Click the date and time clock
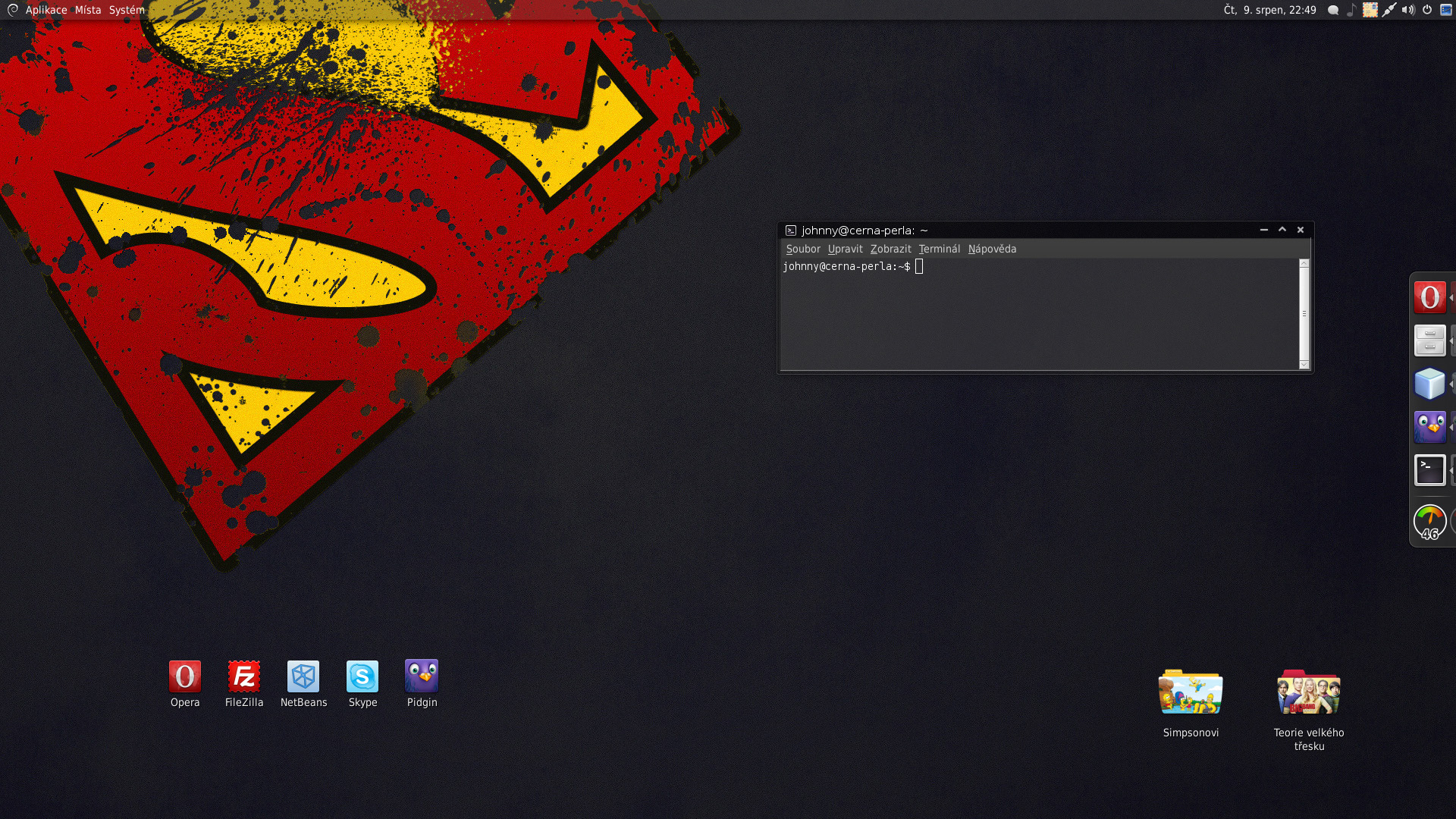 click(1270, 10)
